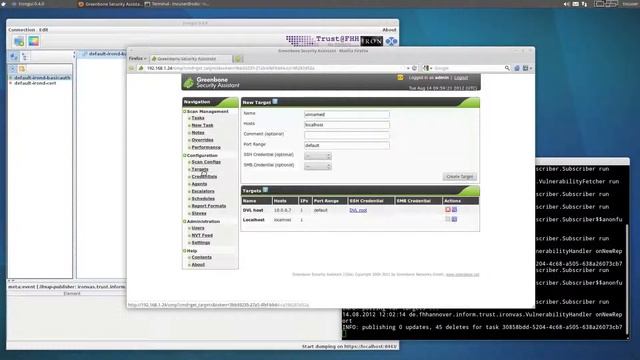Click the greyed trash icon for Localhost
Viewport: 640px width, 360px height.
point(448,219)
